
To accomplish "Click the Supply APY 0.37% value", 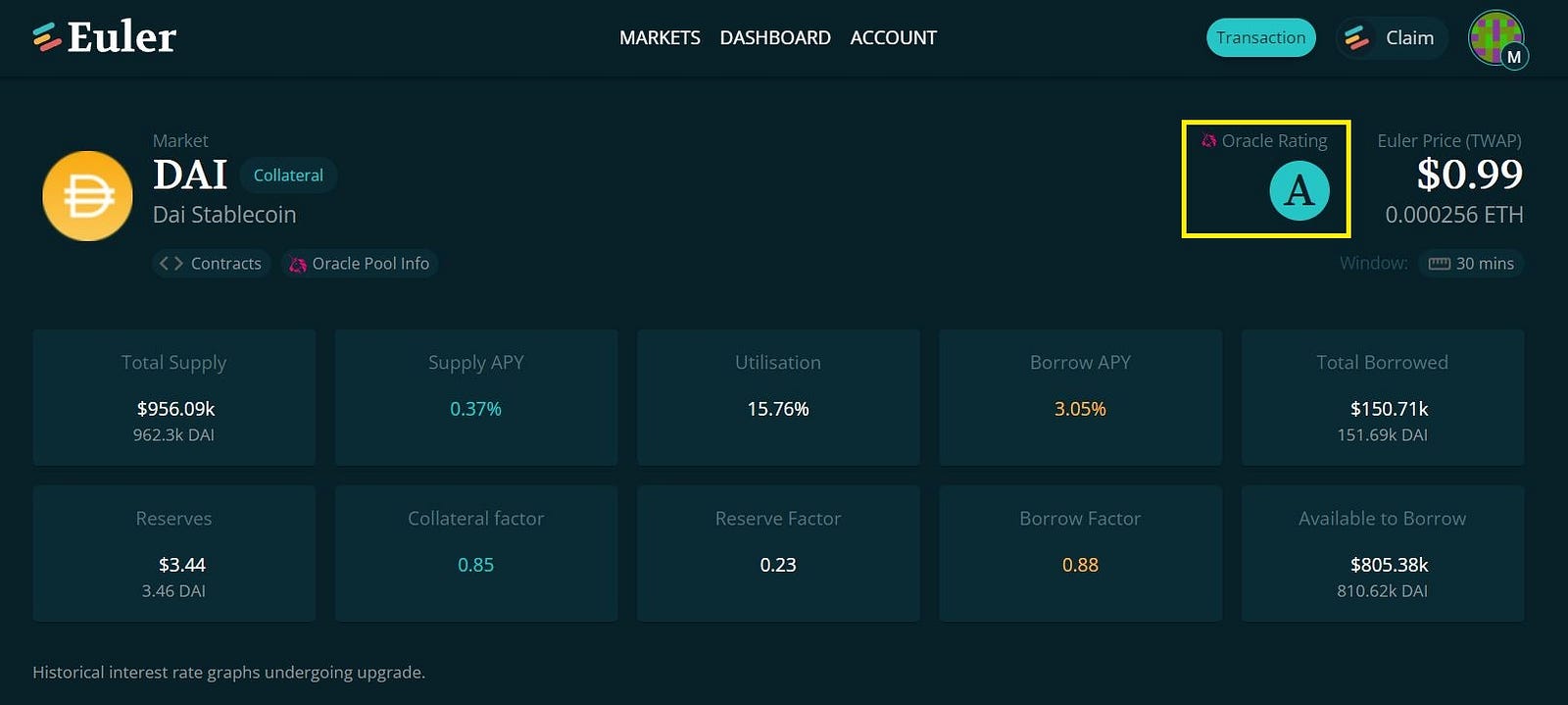I will 475,409.
